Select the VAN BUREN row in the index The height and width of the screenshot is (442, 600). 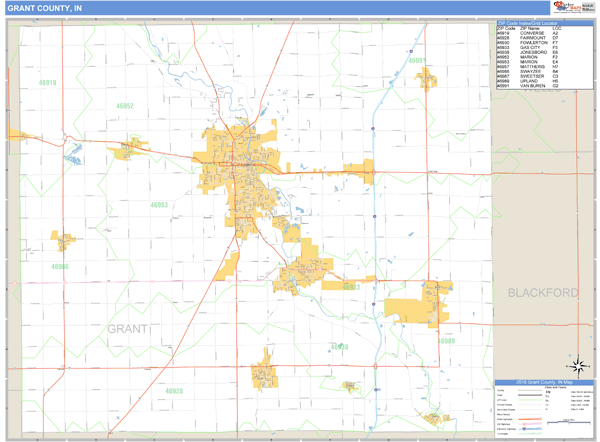pyautogui.click(x=528, y=86)
